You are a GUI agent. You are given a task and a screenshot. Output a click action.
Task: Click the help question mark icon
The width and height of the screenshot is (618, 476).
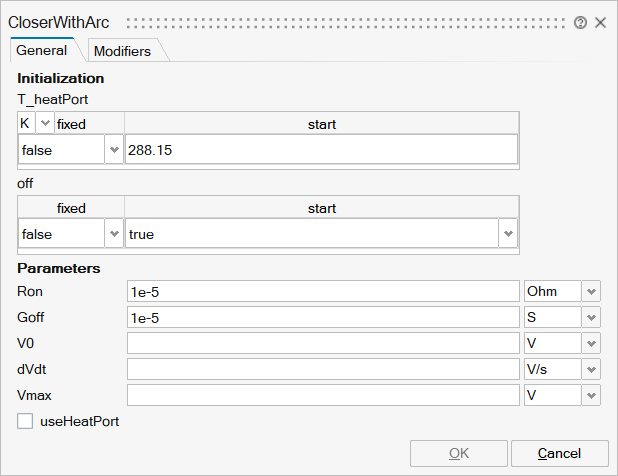coord(581,22)
